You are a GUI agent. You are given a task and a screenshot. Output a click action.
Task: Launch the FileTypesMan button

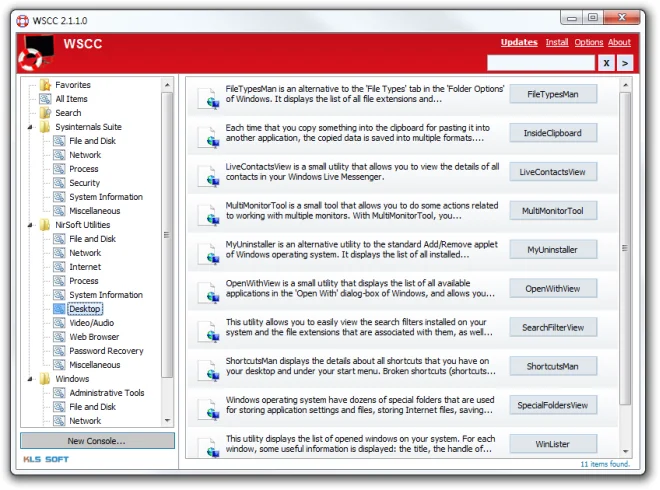point(553,94)
